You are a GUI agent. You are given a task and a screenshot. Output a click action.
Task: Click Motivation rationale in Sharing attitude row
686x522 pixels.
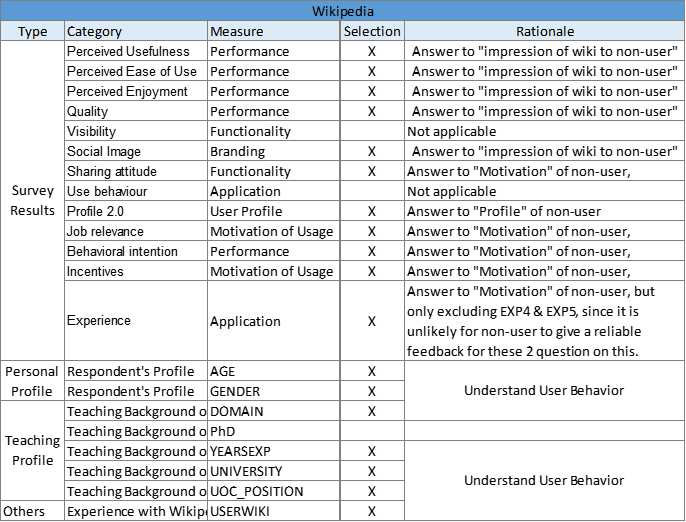tap(545, 171)
